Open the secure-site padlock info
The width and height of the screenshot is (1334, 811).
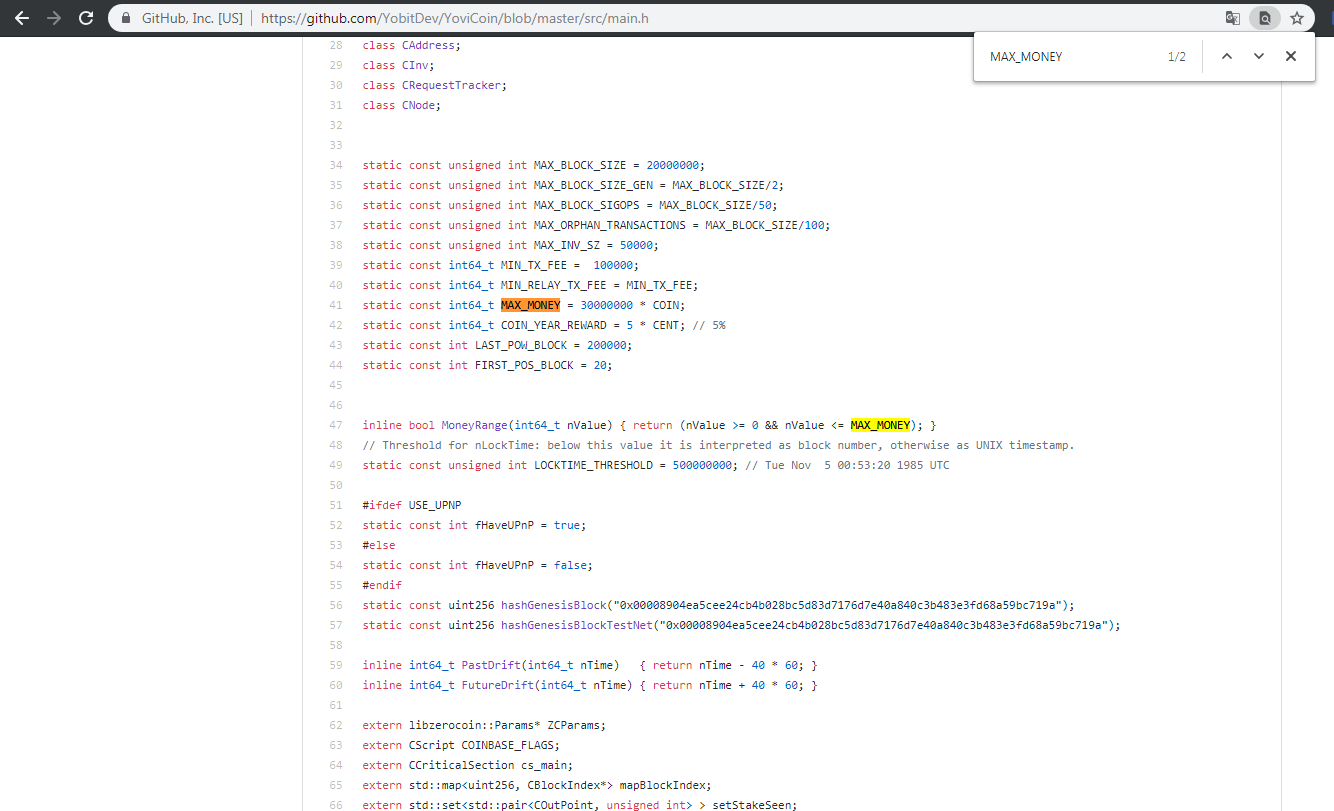coord(125,18)
